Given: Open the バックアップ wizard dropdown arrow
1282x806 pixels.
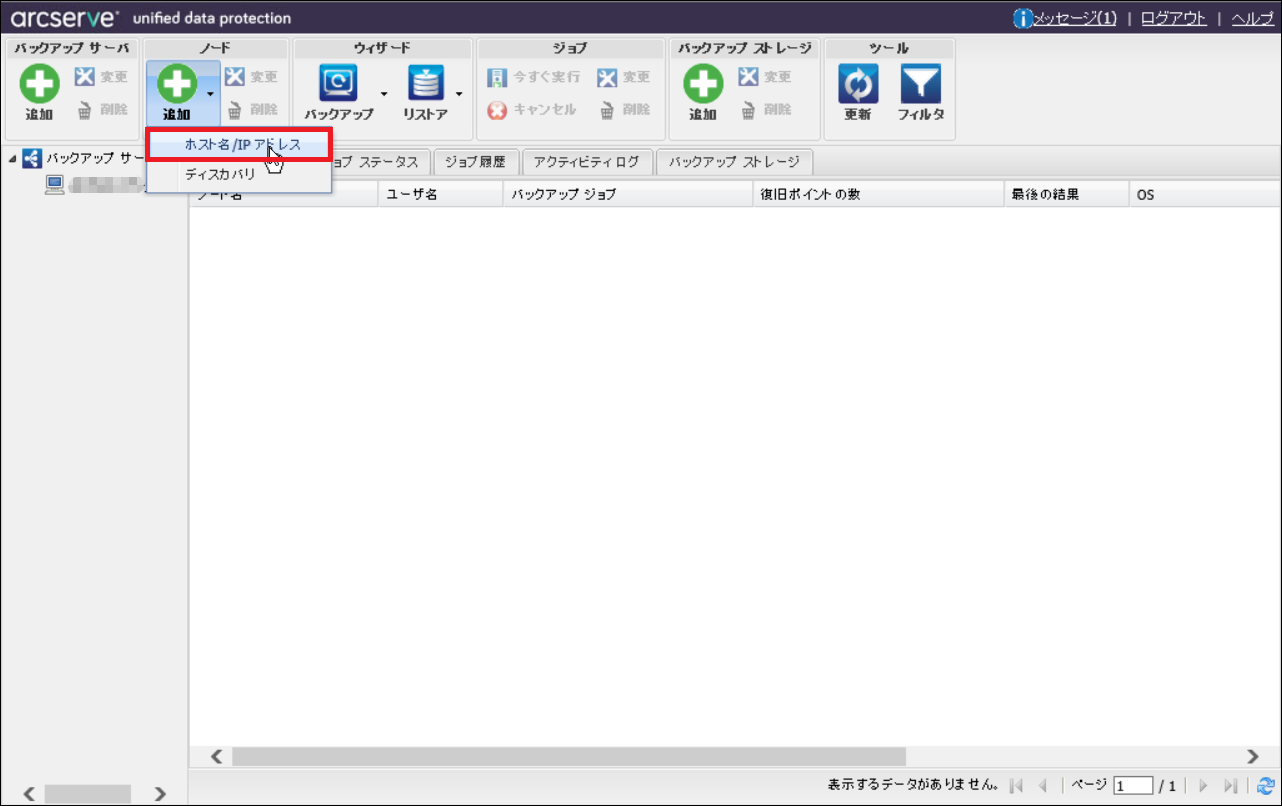Looking at the screenshot, I should pyautogui.click(x=383, y=94).
